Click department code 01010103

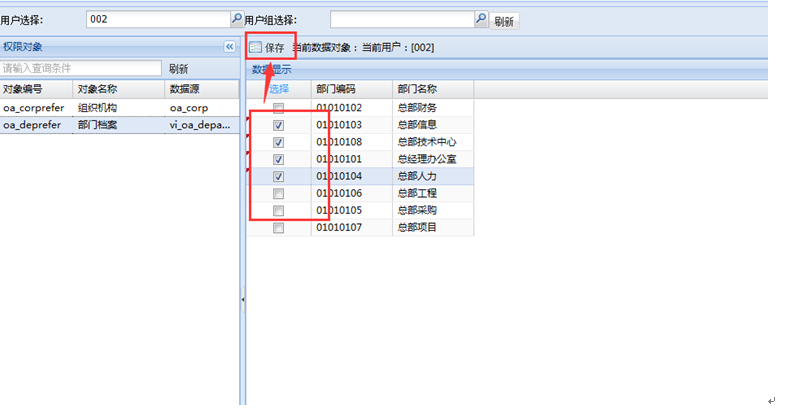pos(339,125)
